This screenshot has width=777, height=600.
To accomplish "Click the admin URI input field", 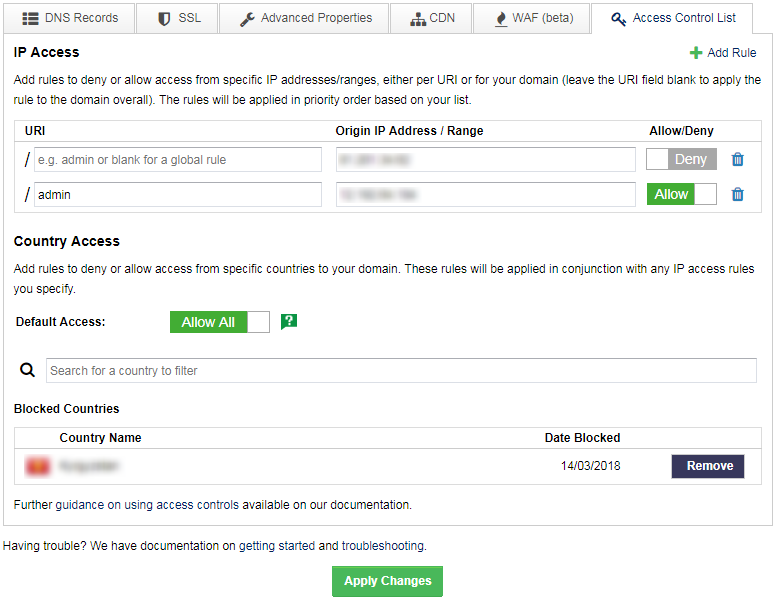I will [177, 195].
